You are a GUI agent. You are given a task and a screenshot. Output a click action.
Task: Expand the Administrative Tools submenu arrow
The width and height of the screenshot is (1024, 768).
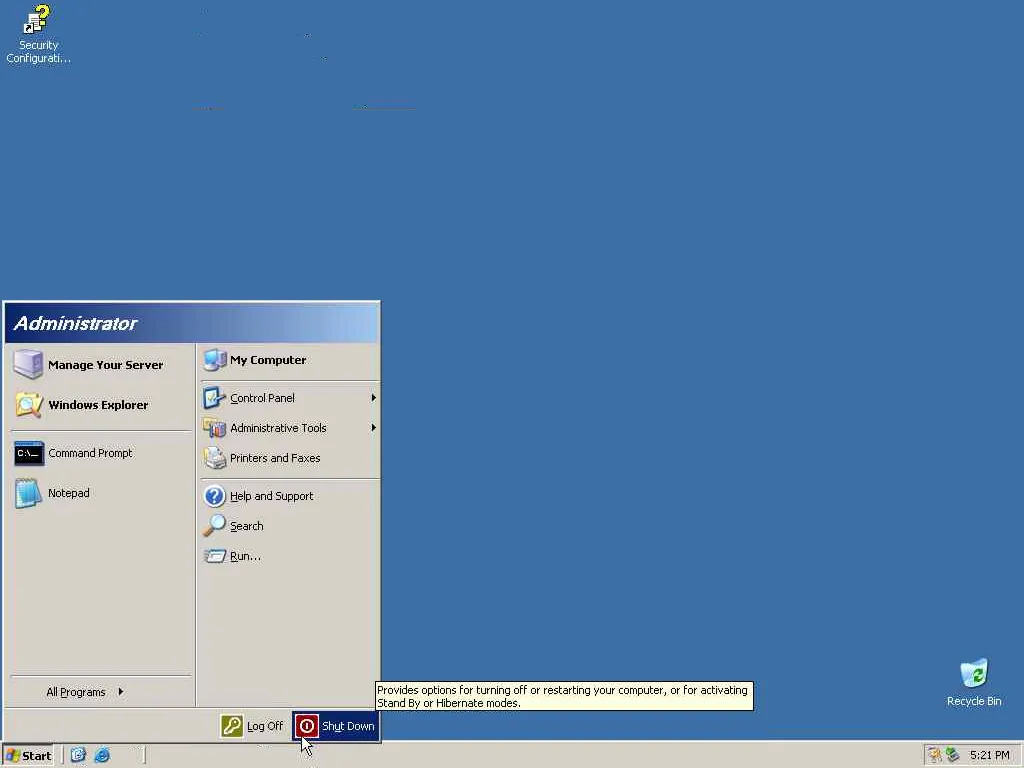point(373,428)
